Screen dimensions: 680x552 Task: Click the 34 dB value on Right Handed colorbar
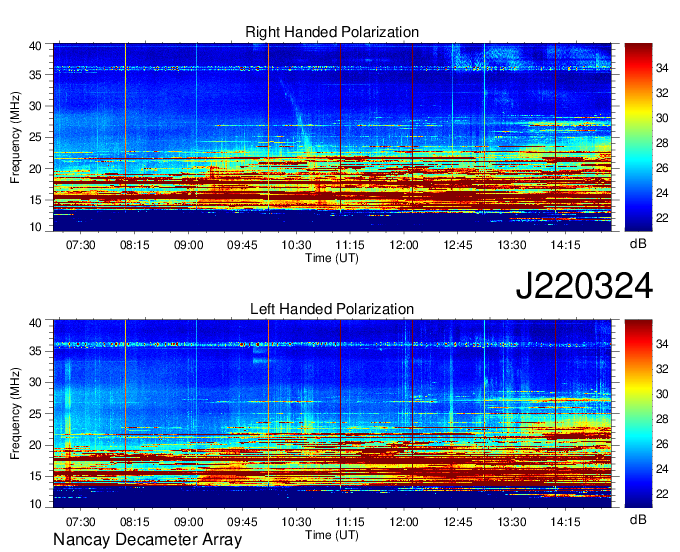662,68
